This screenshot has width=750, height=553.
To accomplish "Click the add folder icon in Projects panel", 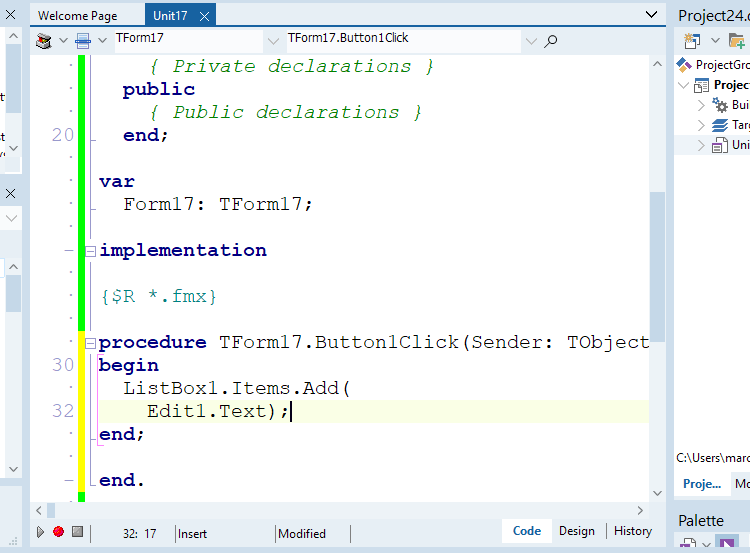I will 736,40.
